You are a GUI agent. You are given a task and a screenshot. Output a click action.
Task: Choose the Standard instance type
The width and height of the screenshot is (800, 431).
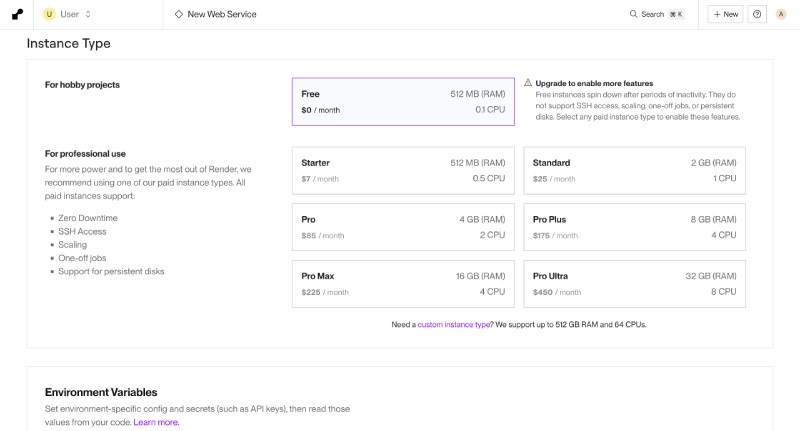pos(634,171)
